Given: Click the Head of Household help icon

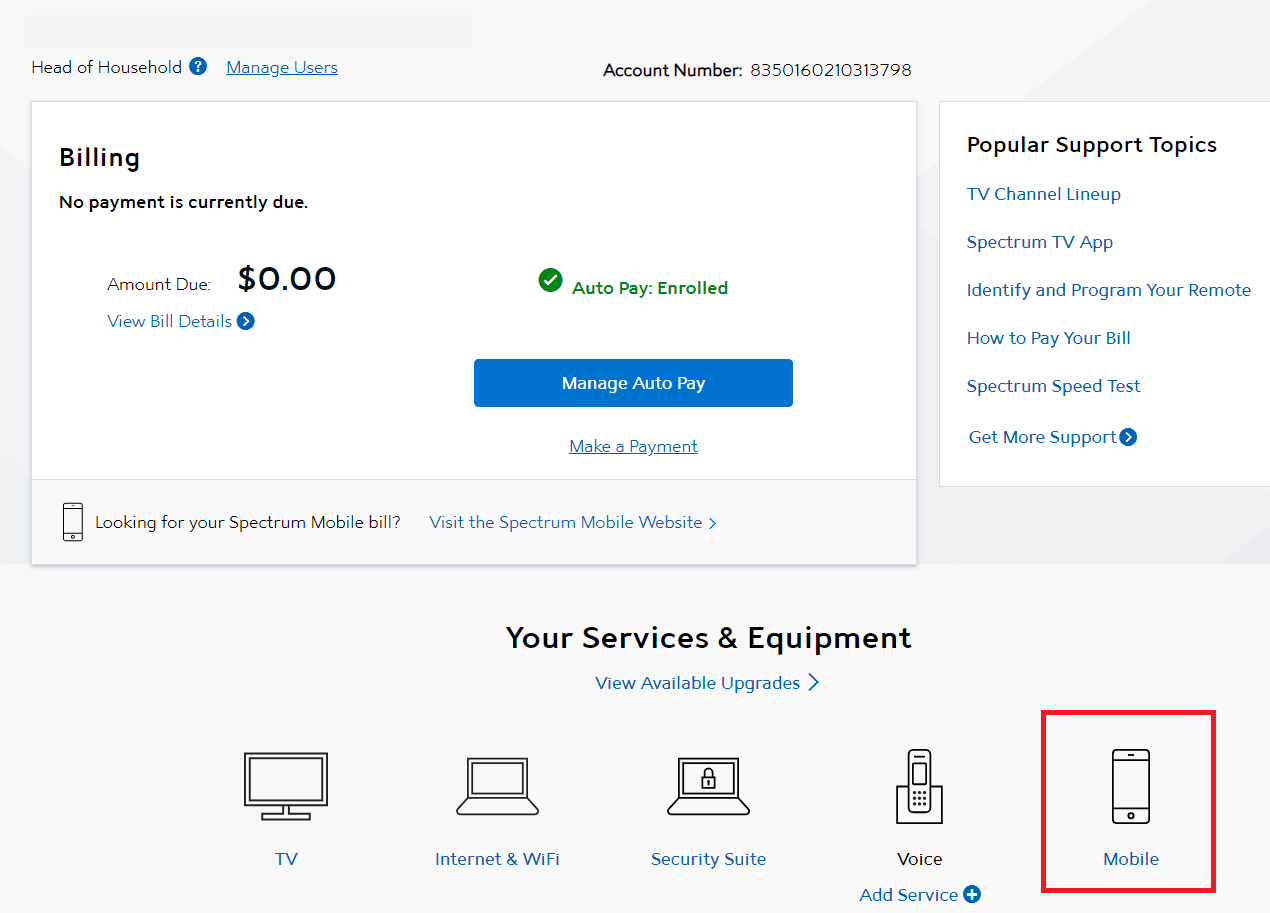Looking at the screenshot, I should pos(198,67).
